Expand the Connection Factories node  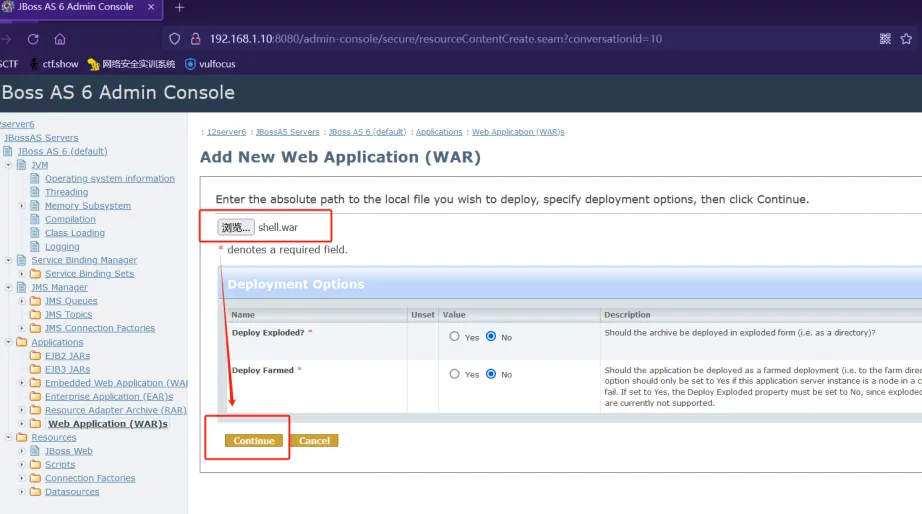click(x=22, y=478)
